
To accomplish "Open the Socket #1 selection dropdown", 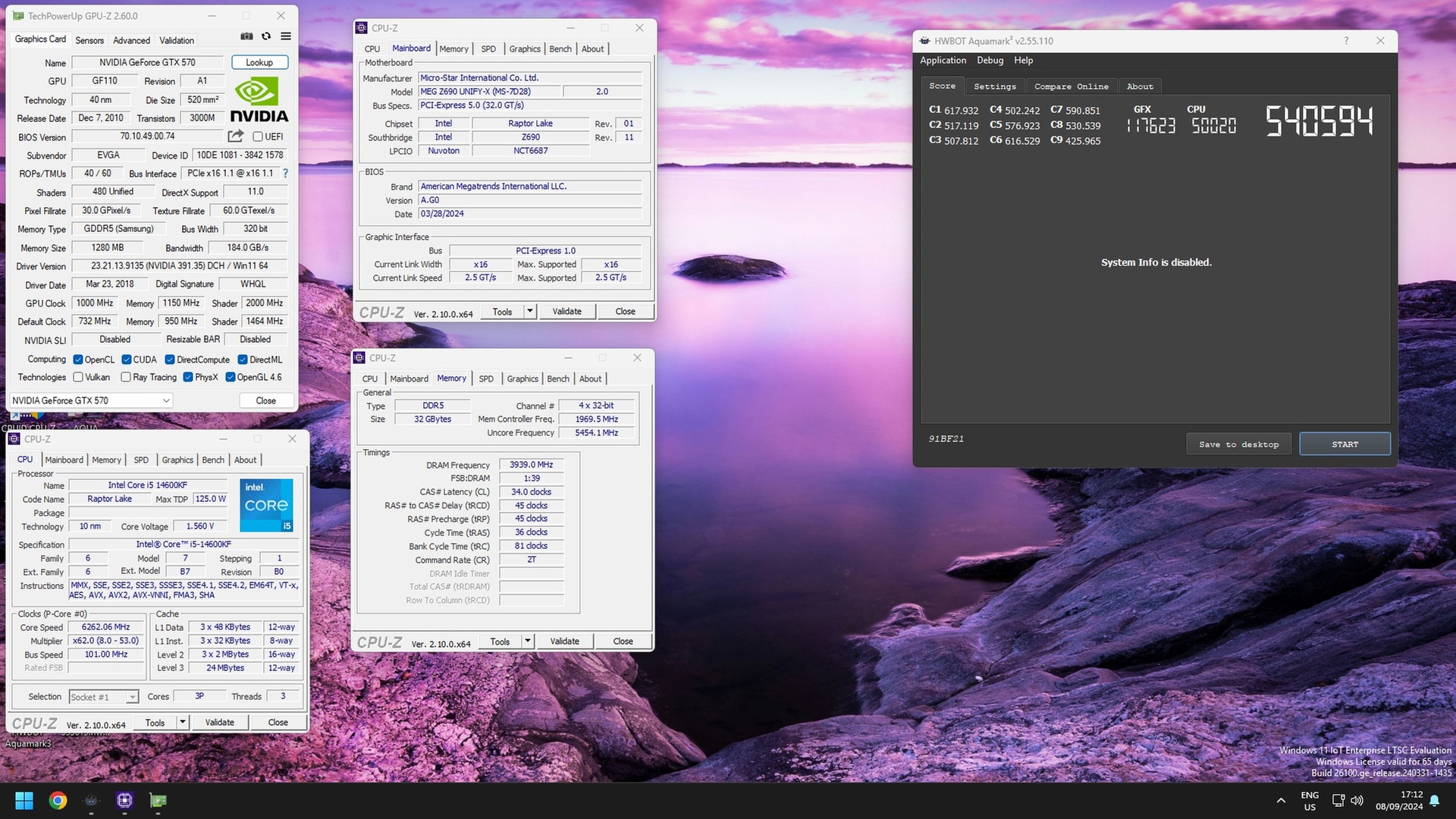I will 104,697.
